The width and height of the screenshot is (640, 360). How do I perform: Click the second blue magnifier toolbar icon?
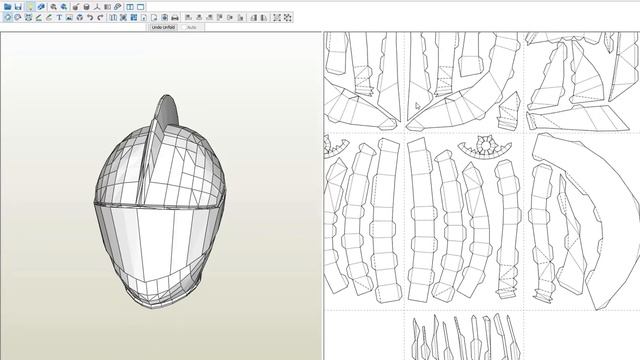[64, 7]
